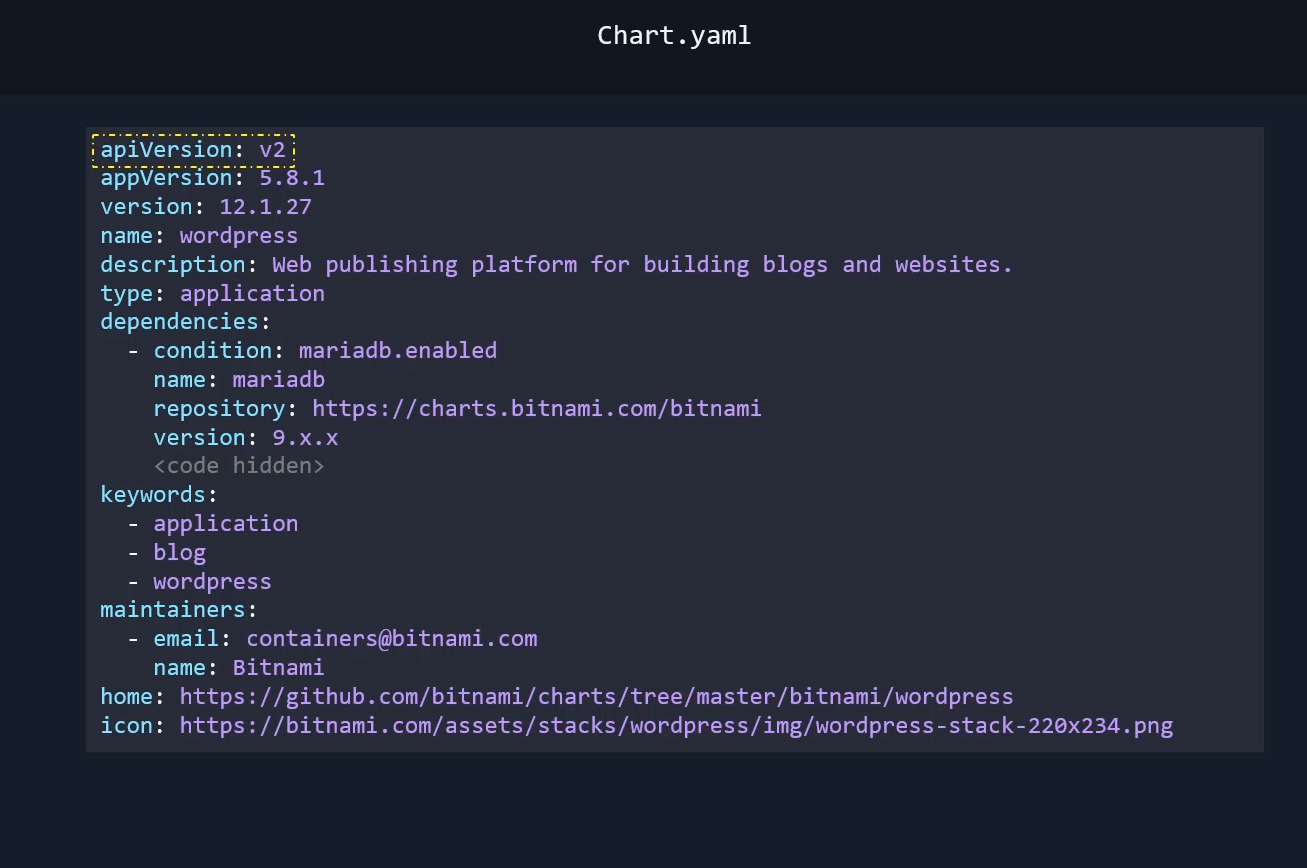
Task: Select the "mariadb" dependency name value
Action: click(x=279, y=380)
